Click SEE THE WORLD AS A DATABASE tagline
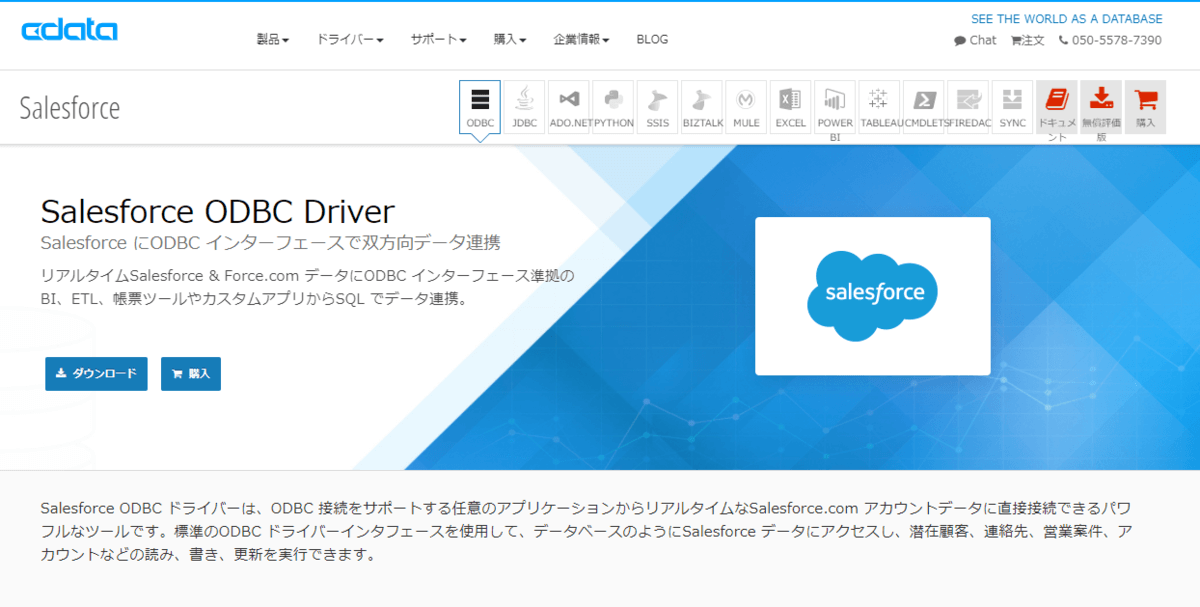This screenshot has width=1200, height=607. (x=1067, y=19)
